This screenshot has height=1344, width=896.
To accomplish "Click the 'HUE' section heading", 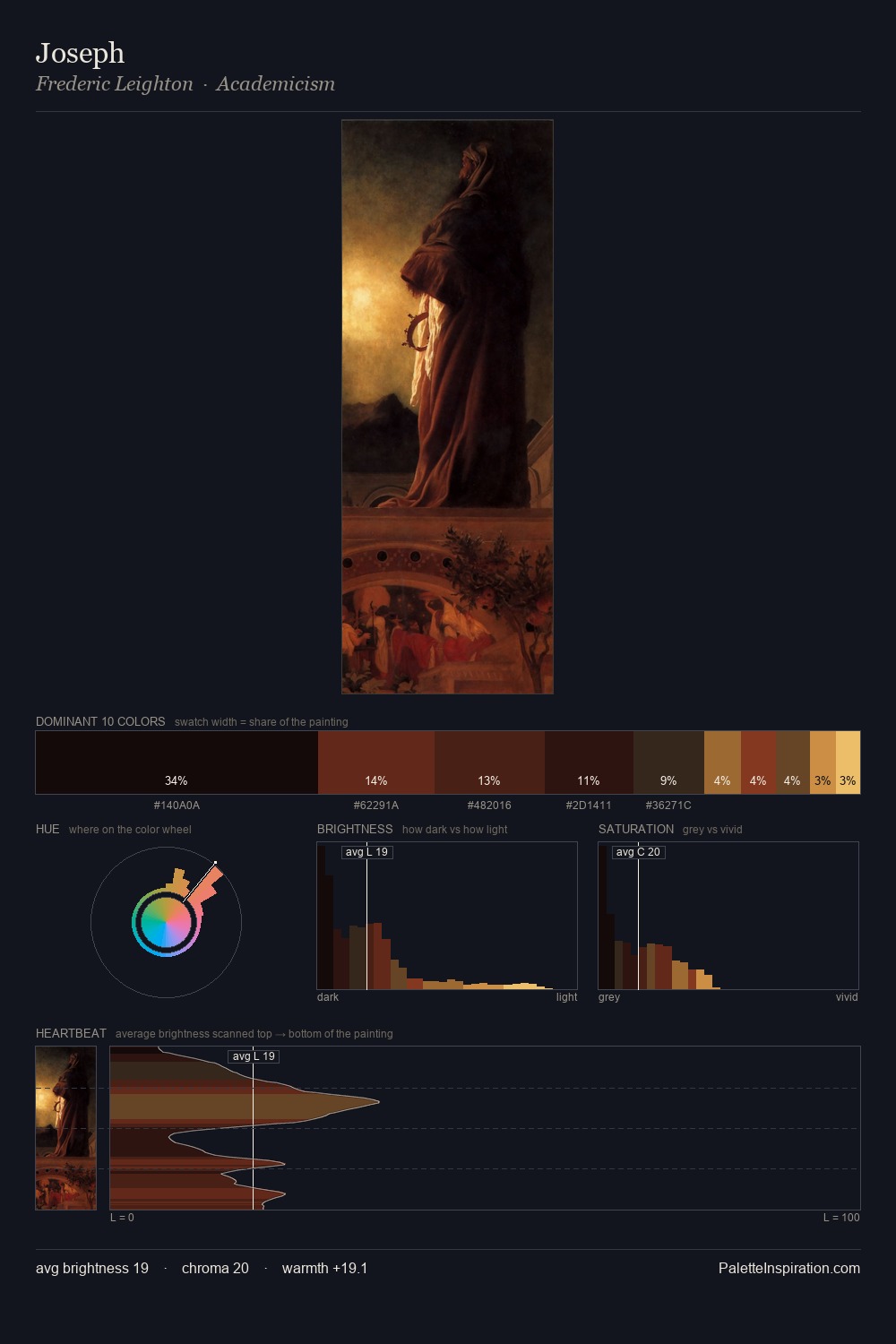I will [x=47, y=829].
